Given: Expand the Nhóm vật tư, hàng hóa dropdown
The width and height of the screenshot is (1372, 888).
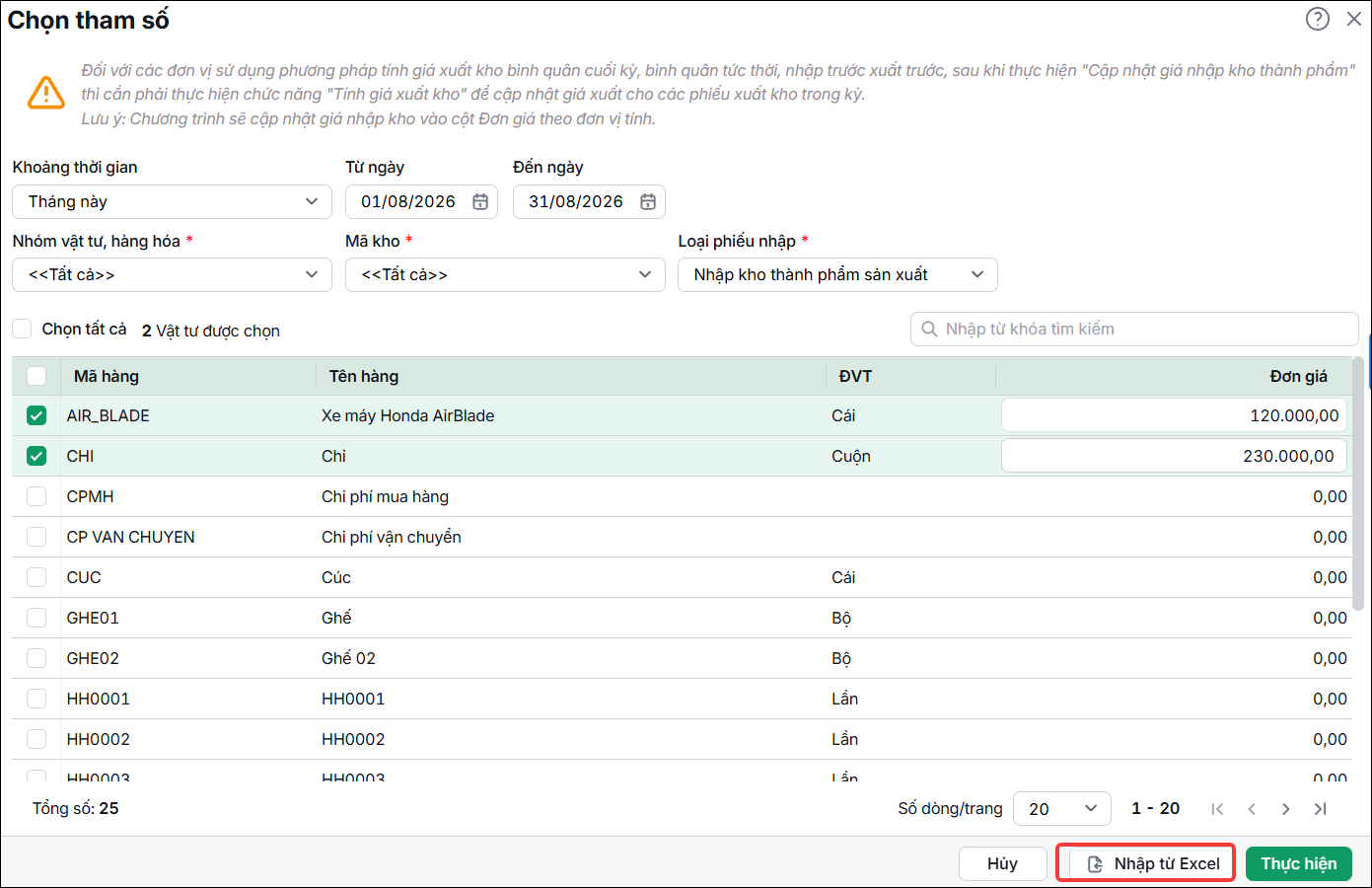Looking at the screenshot, I should (172, 274).
